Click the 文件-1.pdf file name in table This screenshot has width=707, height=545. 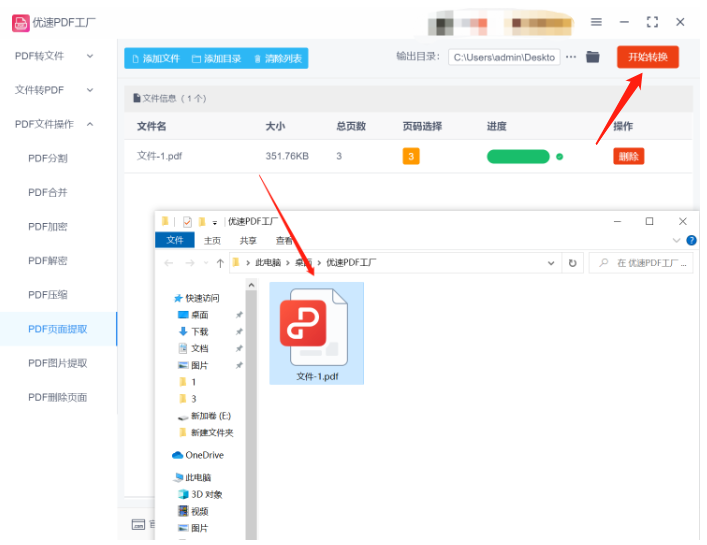pos(160,156)
